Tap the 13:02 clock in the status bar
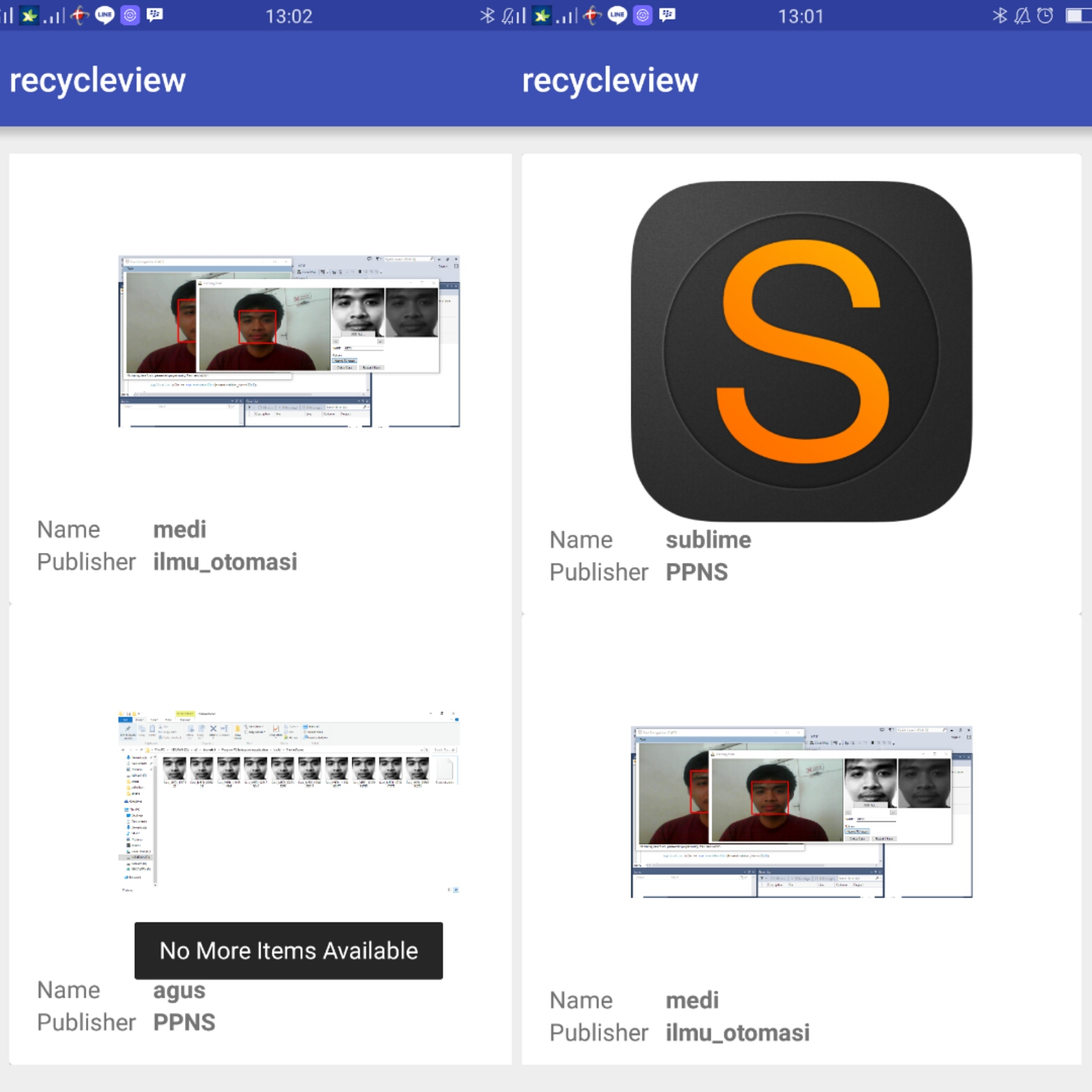Screen dimensions: 1092x1092 coord(289,16)
